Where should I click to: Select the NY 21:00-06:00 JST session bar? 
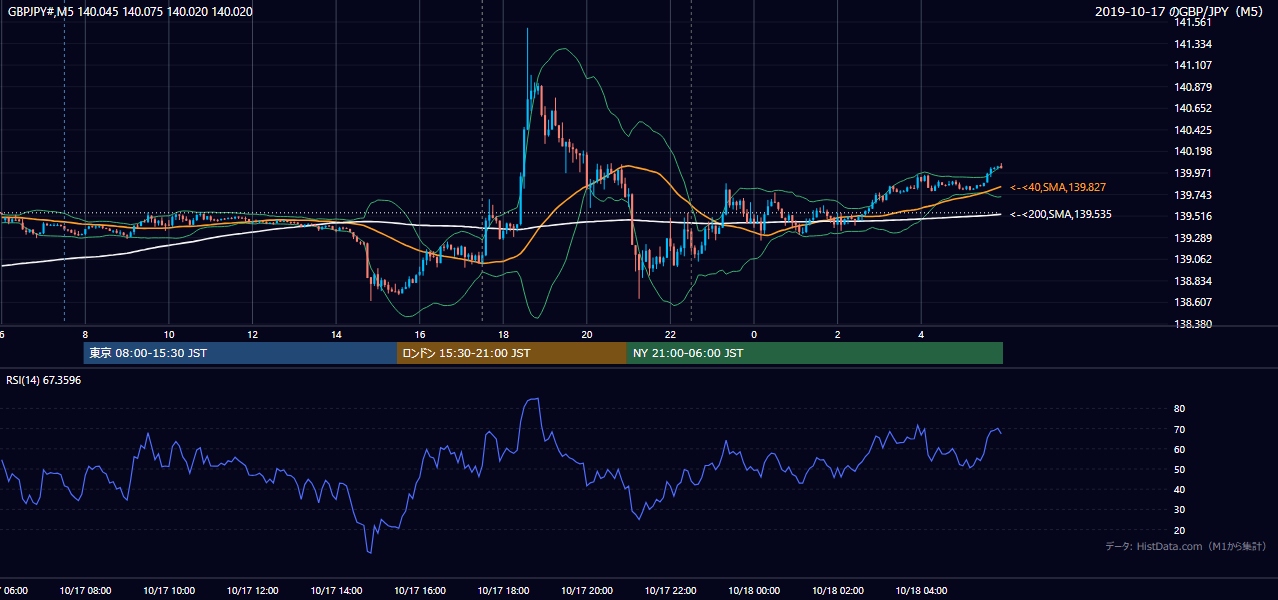815,353
